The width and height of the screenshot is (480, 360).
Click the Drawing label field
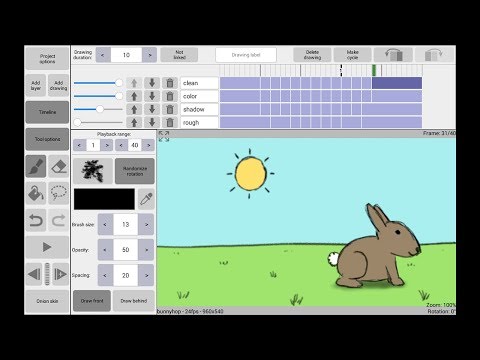(x=246, y=55)
